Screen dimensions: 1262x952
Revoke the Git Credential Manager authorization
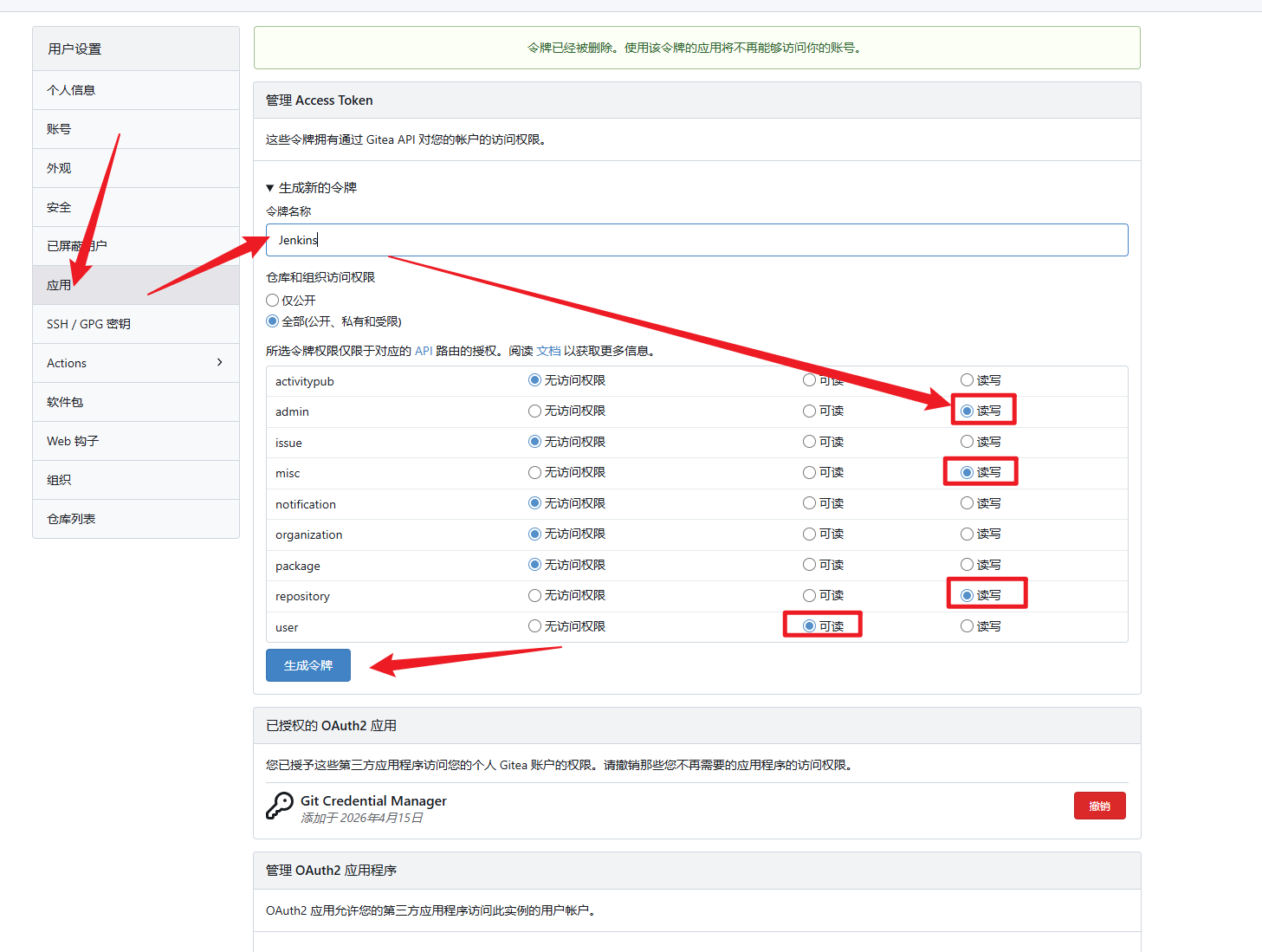1099,806
